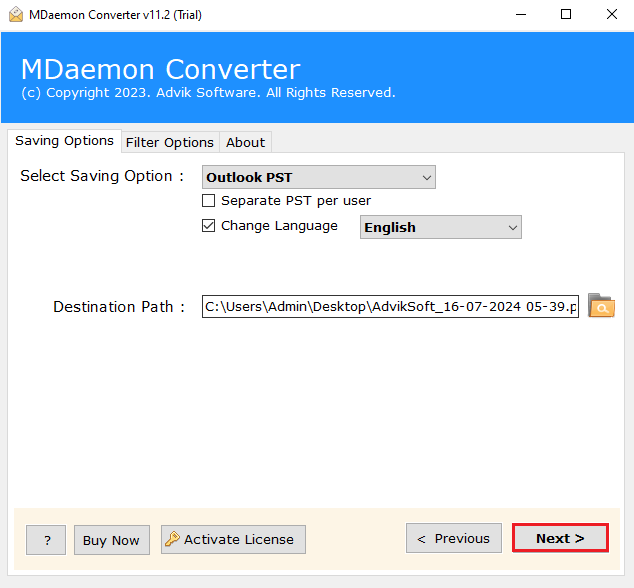
Task: Minimize the MDaemon Converter window
Action: point(521,15)
